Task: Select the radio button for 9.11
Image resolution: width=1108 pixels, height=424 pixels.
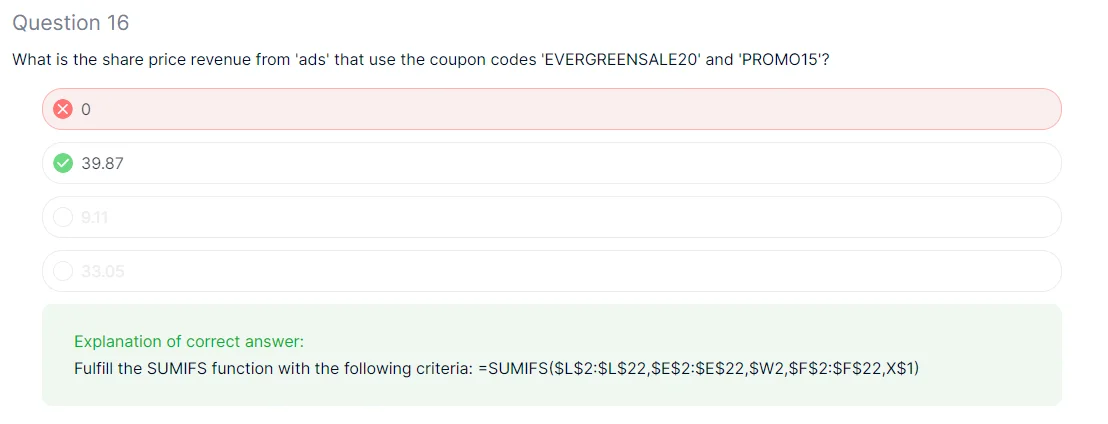Action: 63,217
